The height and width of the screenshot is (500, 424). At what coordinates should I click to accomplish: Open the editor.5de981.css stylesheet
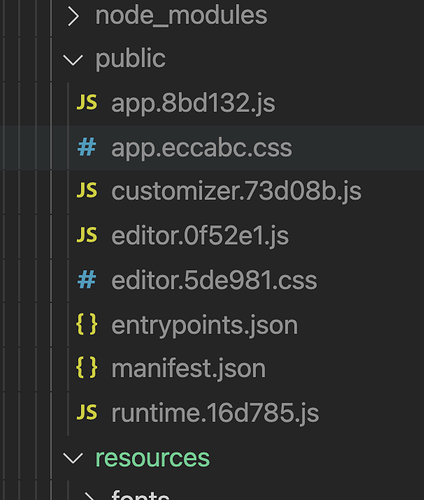coord(212,281)
